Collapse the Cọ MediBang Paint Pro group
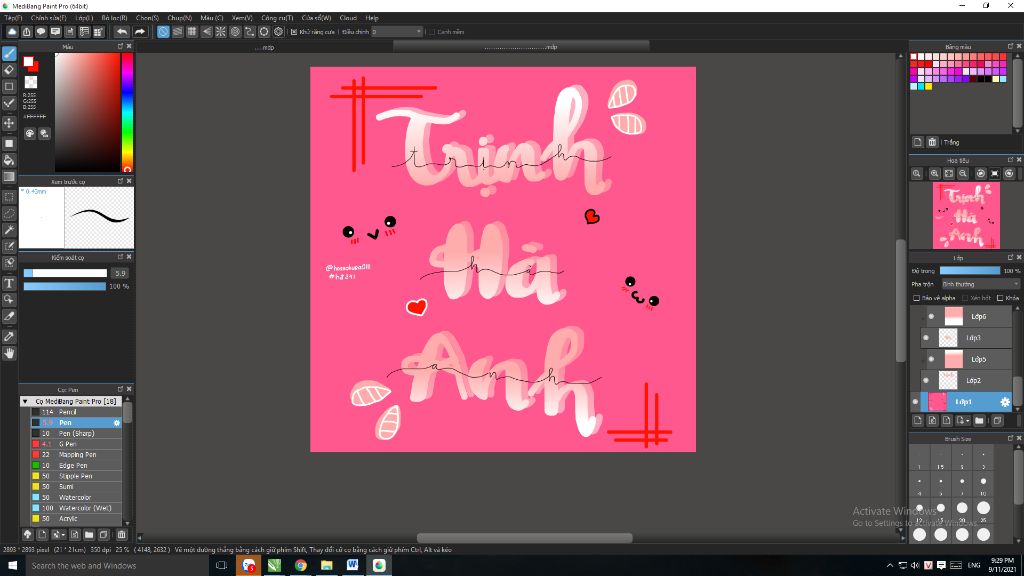This screenshot has height=576, width=1024. [x=25, y=401]
